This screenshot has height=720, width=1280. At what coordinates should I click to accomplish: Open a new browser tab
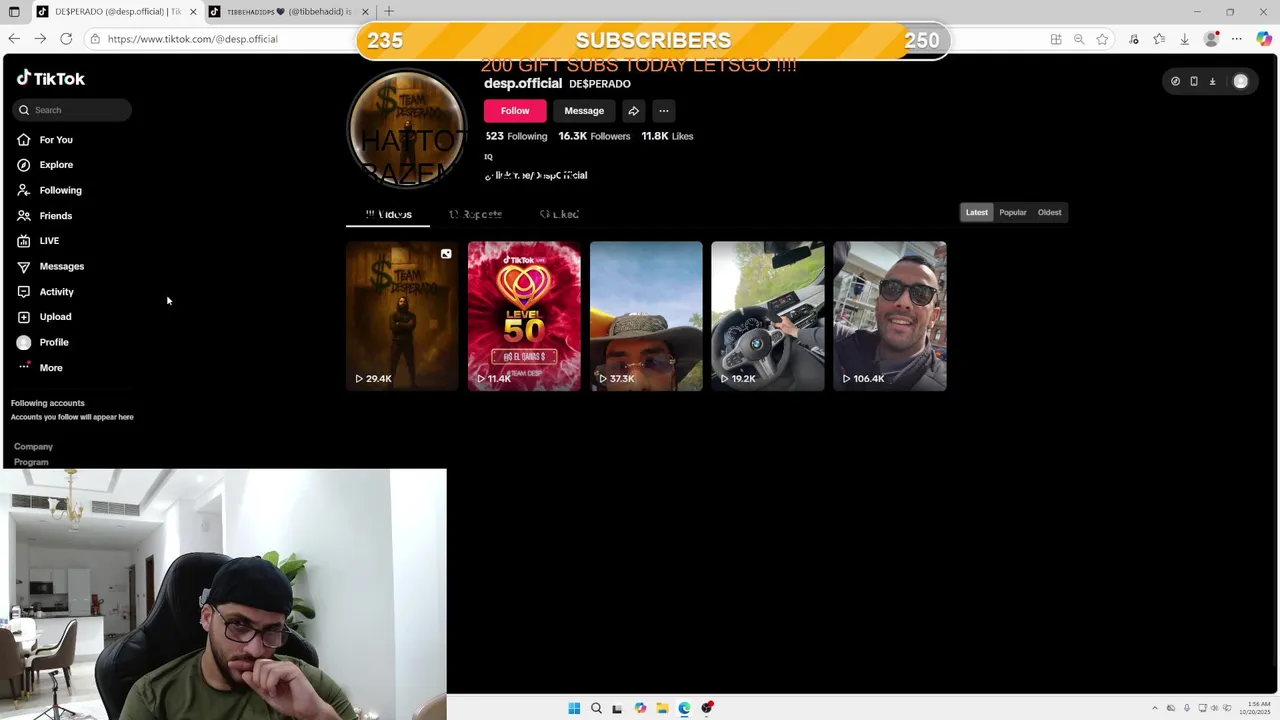pos(389,12)
